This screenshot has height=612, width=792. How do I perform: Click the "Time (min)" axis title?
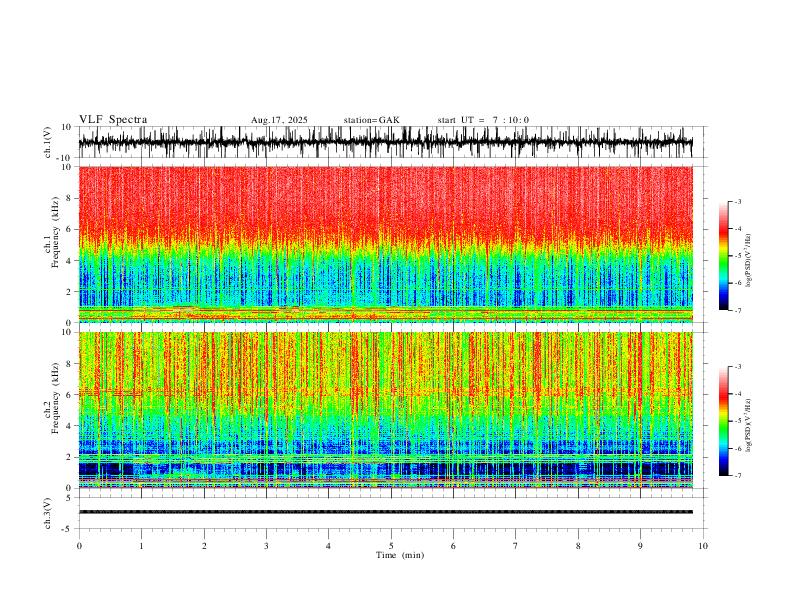[x=400, y=555]
